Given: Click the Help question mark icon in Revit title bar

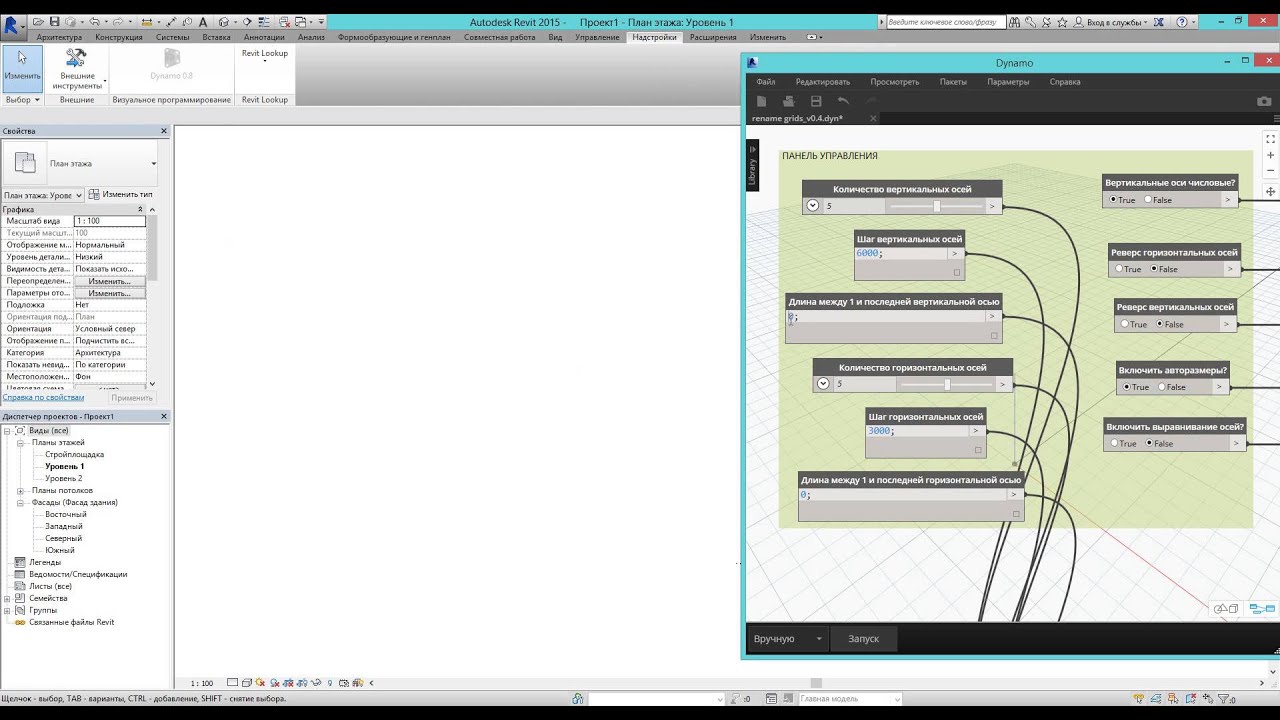Looking at the screenshot, I should tap(1182, 22).
